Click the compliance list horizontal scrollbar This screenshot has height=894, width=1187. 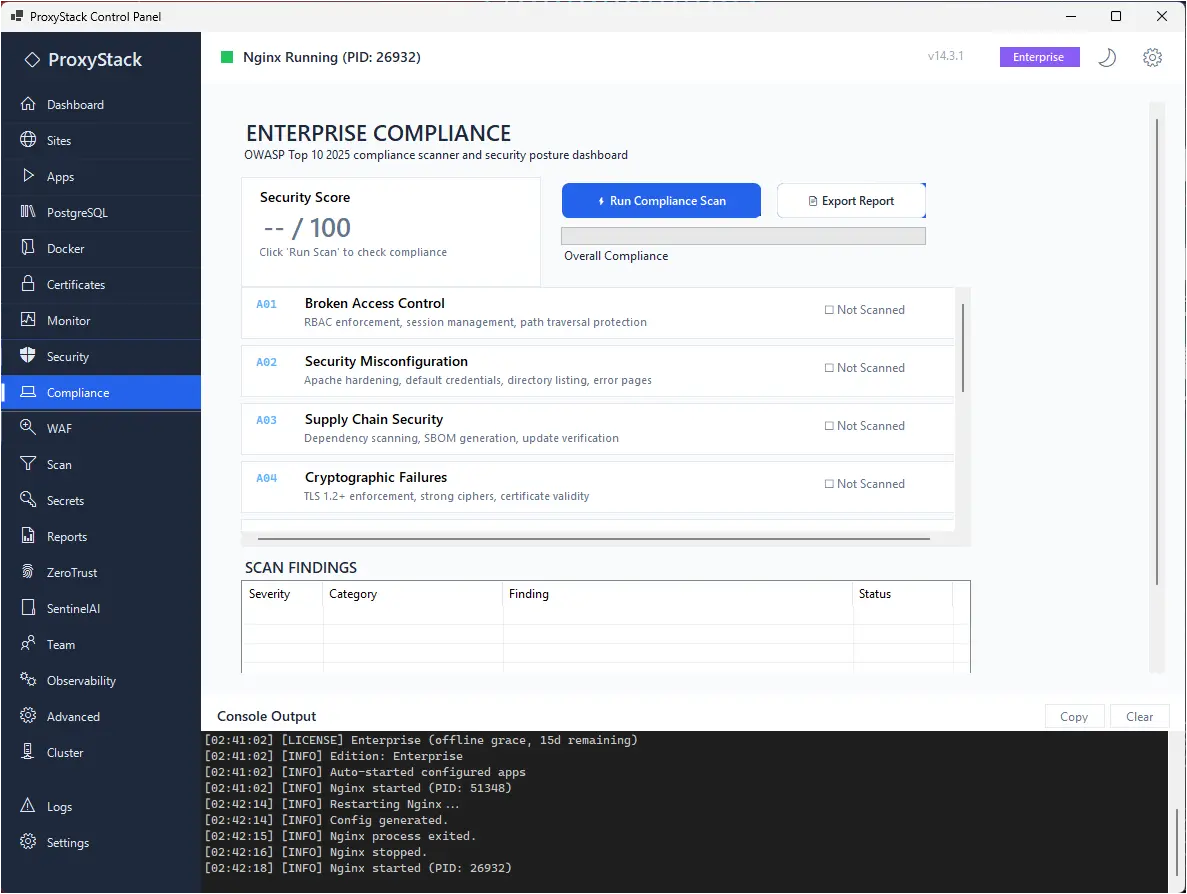594,539
